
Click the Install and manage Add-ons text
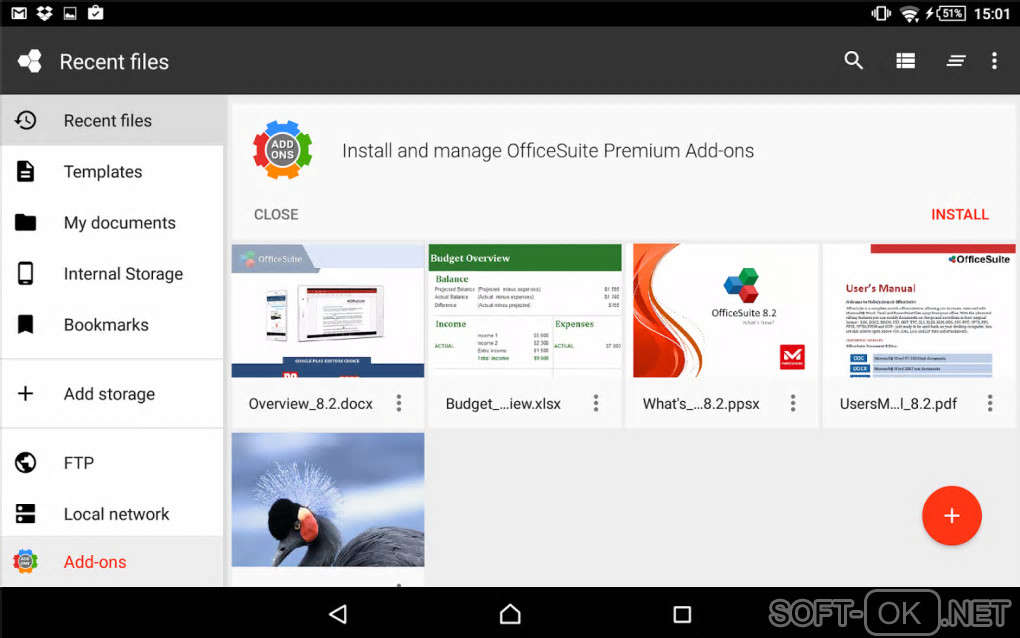548,151
